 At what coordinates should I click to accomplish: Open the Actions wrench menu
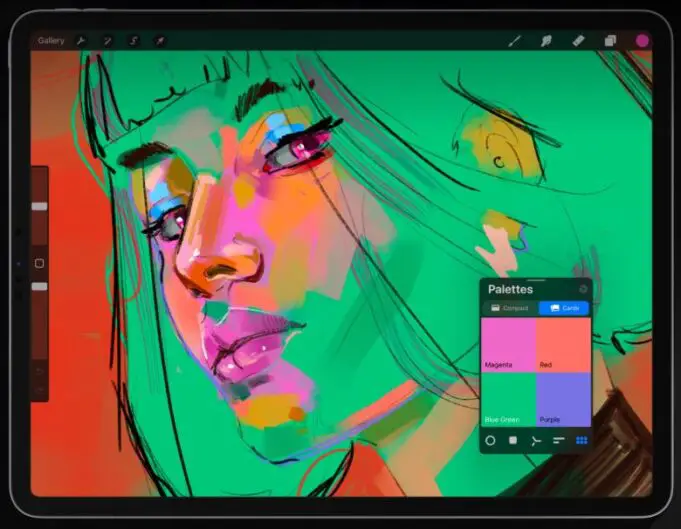(81, 41)
